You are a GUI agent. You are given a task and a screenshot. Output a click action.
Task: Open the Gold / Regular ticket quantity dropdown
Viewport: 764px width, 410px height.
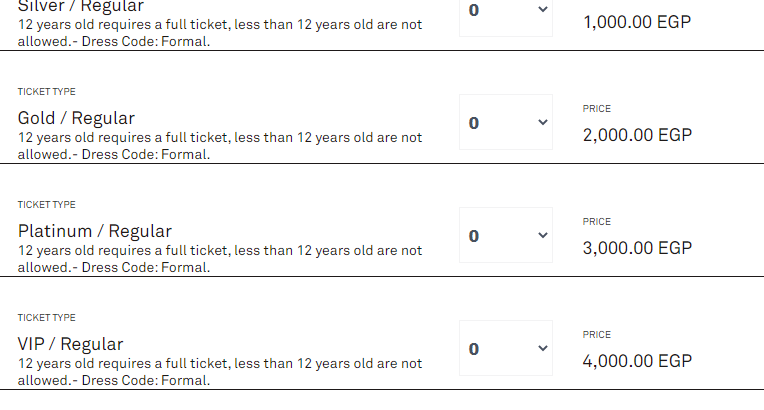pos(506,122)
